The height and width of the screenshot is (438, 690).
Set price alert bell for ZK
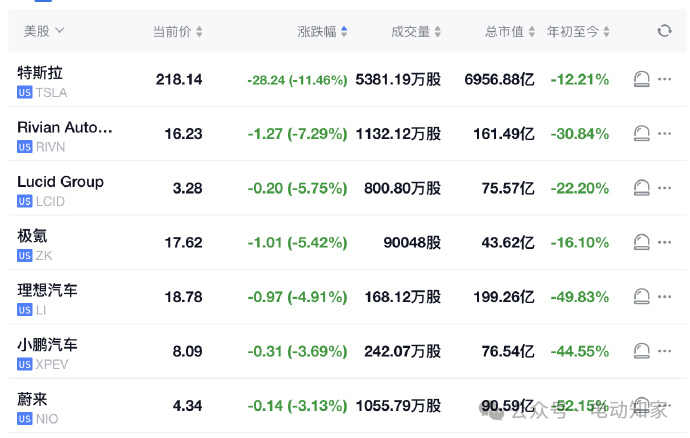[642, 242]
